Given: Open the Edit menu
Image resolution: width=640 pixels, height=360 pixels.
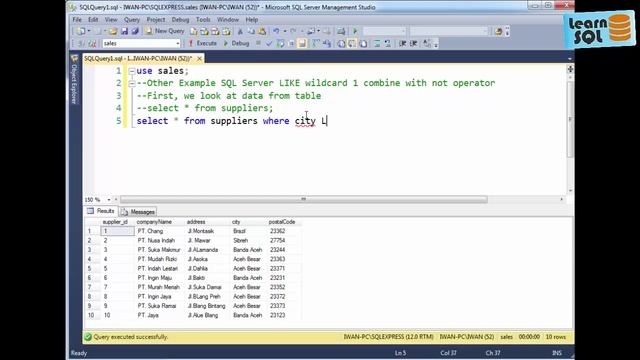Looking at the screenshot, I should pos(93,20).
